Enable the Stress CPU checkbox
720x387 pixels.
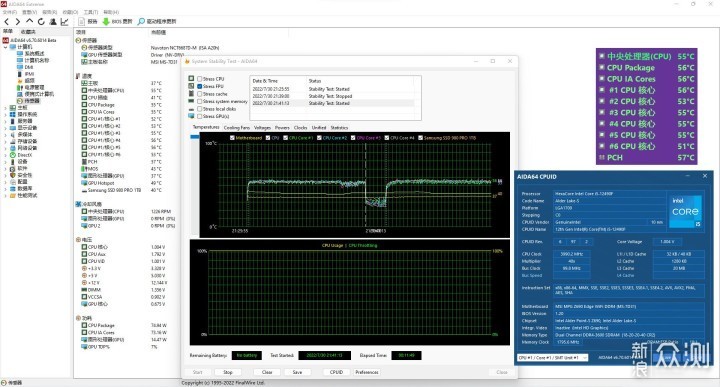[200, 79]
